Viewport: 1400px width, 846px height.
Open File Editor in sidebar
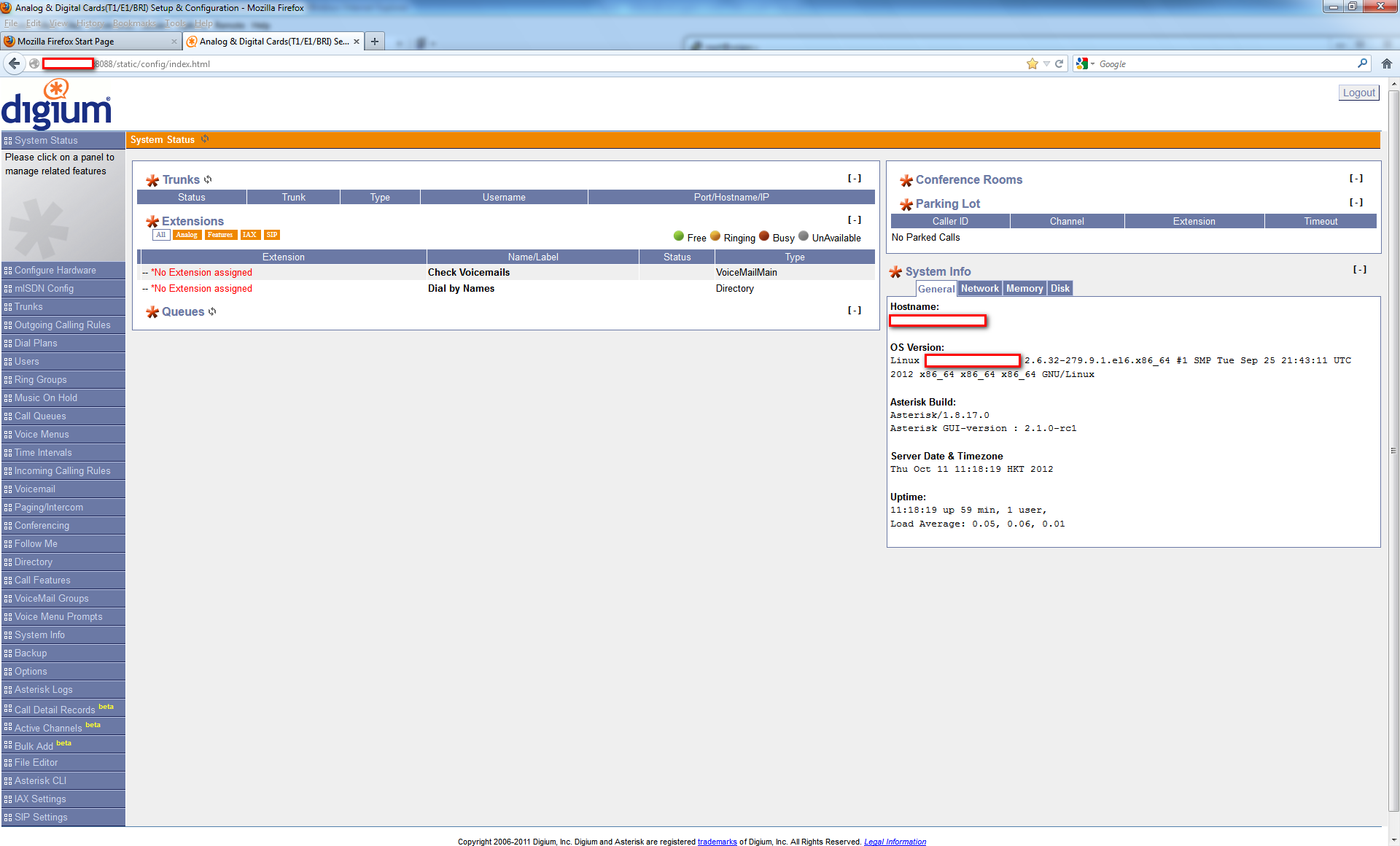pos(63,762)
